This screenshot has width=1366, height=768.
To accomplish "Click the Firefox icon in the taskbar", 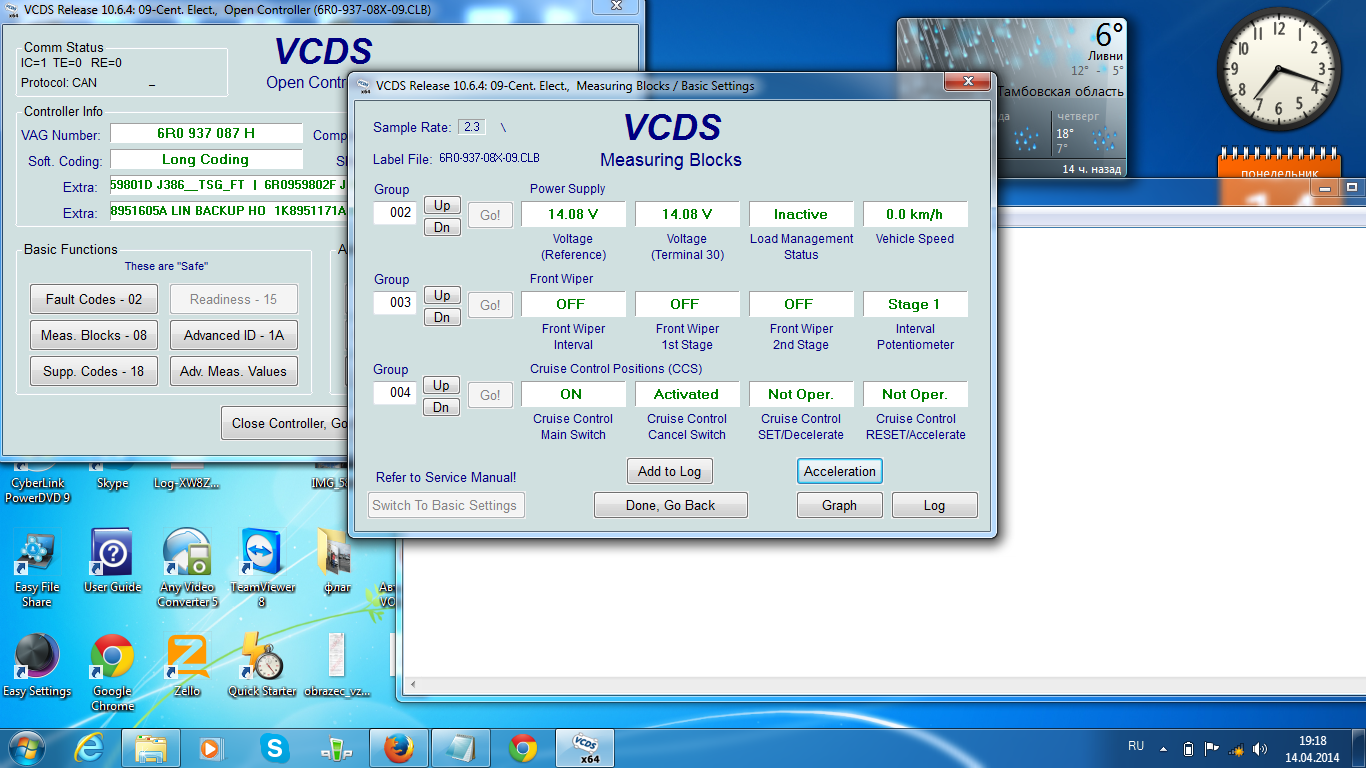I will (398, 748).
